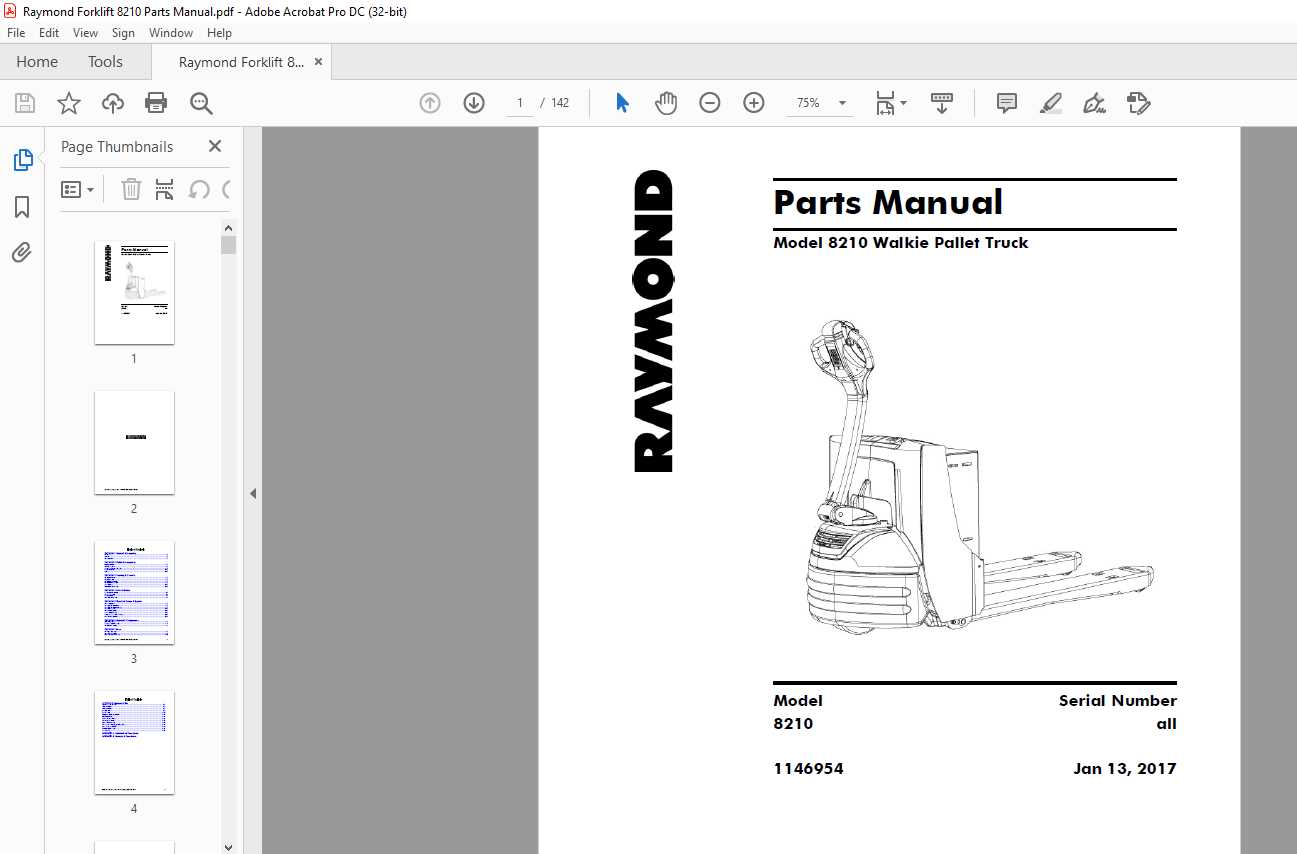
Task: Click the date 'Jan 13, 2017'
Action: [x=1125, y=769]
